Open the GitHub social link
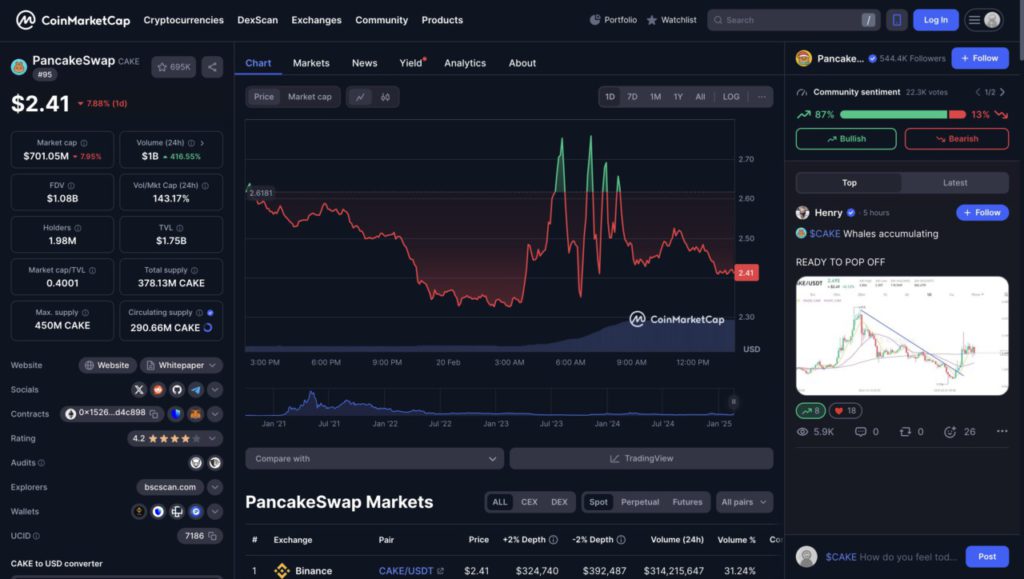Viewport: 1024px width, 579px height. point(177,390)
